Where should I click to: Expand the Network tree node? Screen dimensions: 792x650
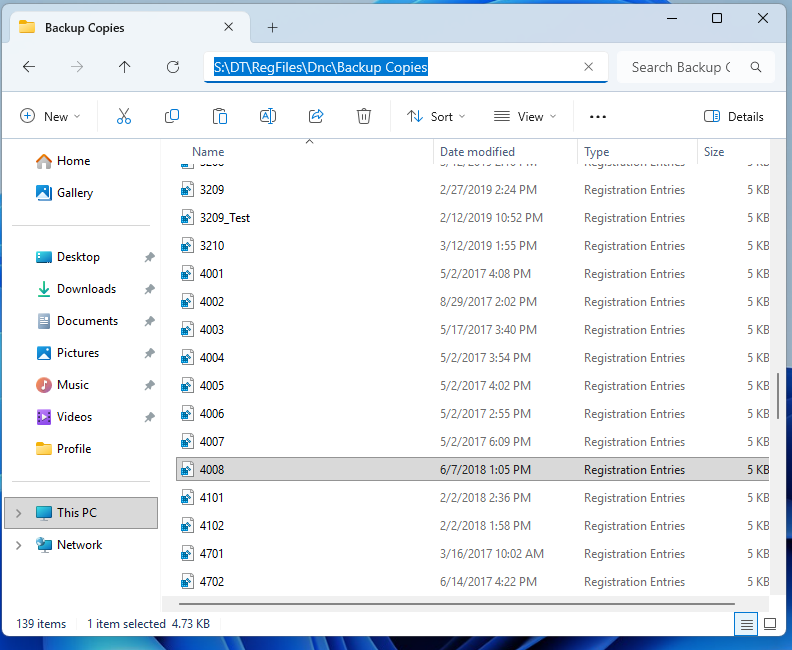click(19, 545)
